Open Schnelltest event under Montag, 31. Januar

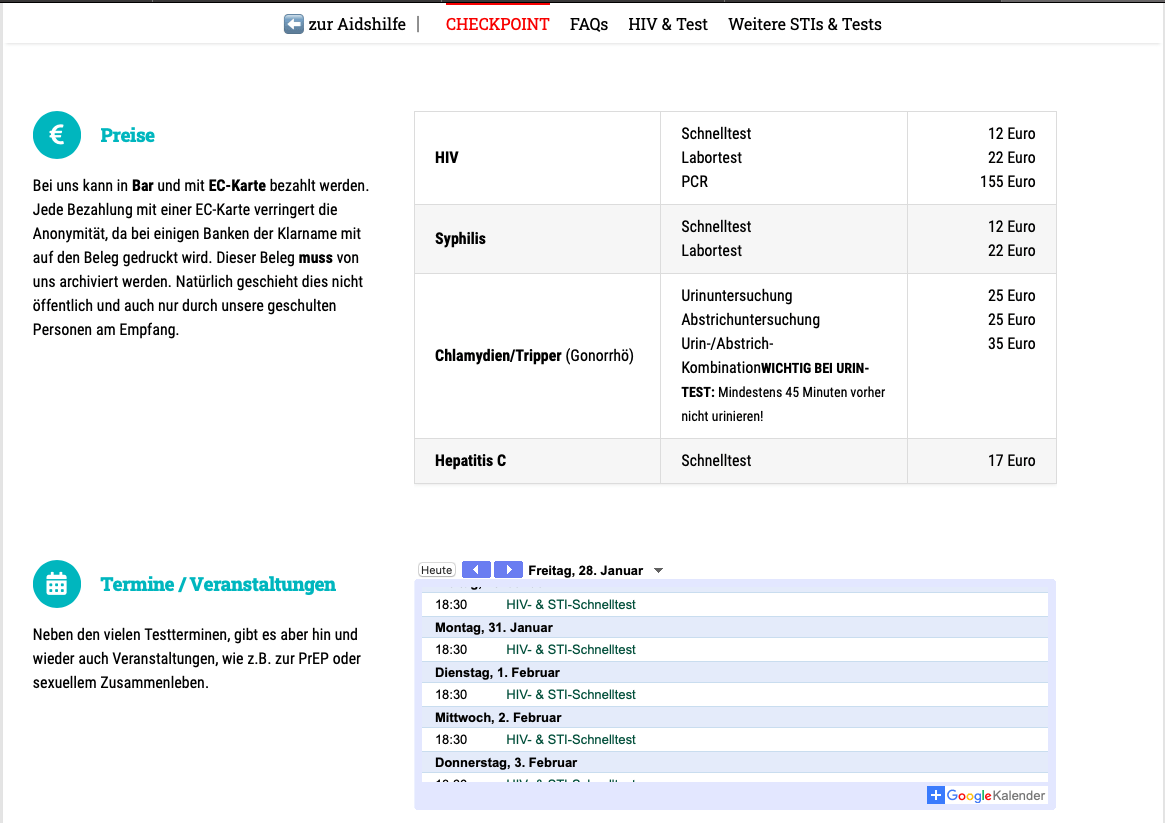(571, 649)
